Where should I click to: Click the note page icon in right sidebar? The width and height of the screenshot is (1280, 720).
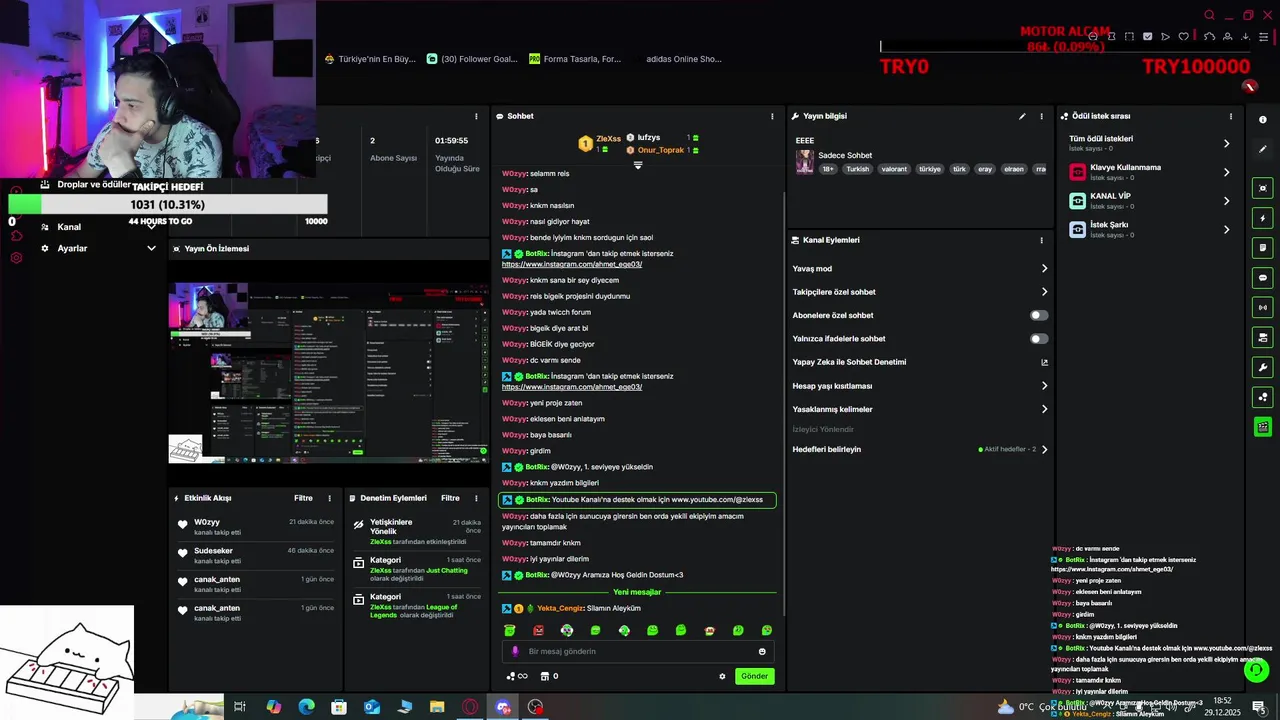pos(1263,247)
